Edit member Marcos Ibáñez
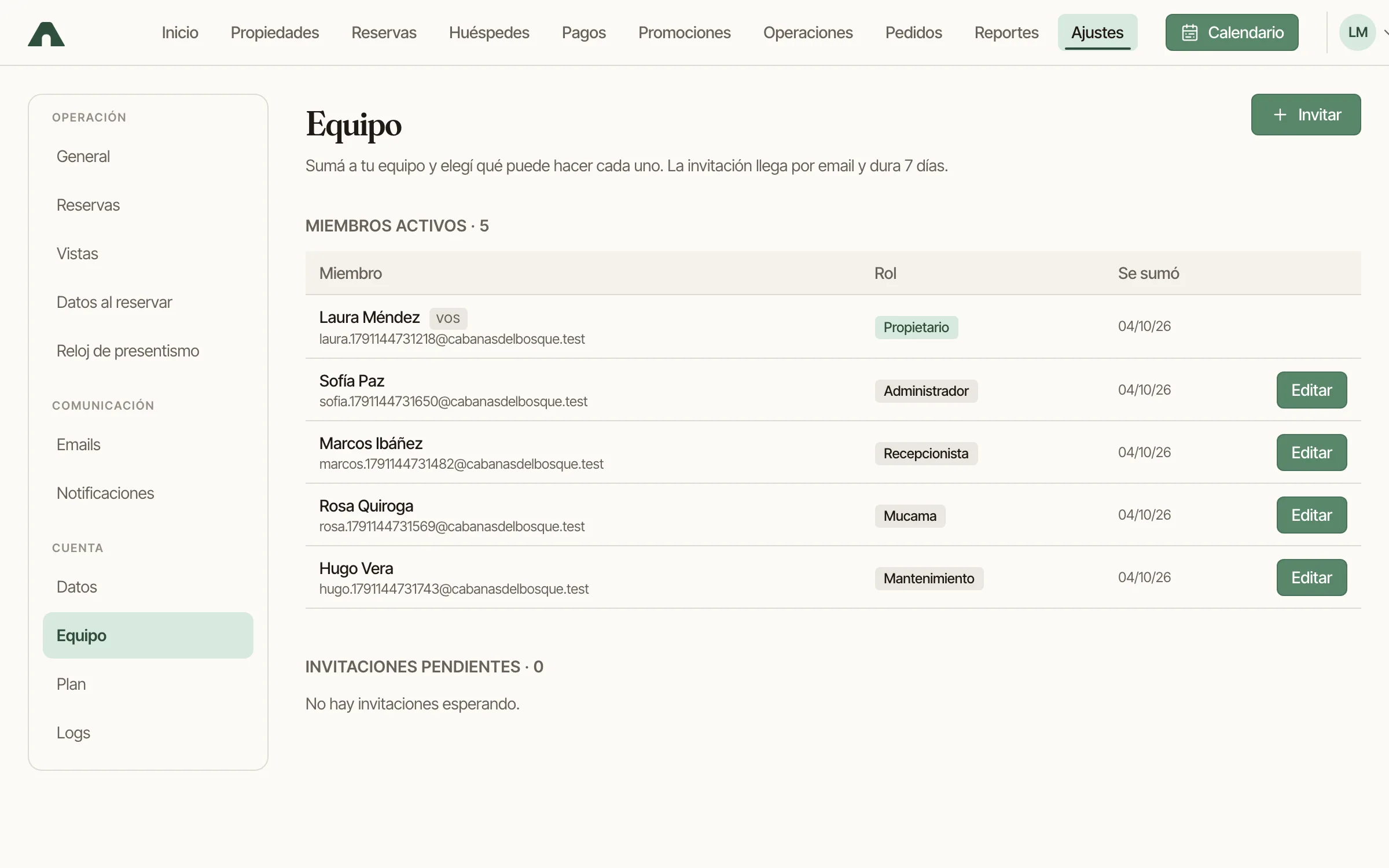The image size is (1389, 868). pyautogui.click(x=1311, y=453)
